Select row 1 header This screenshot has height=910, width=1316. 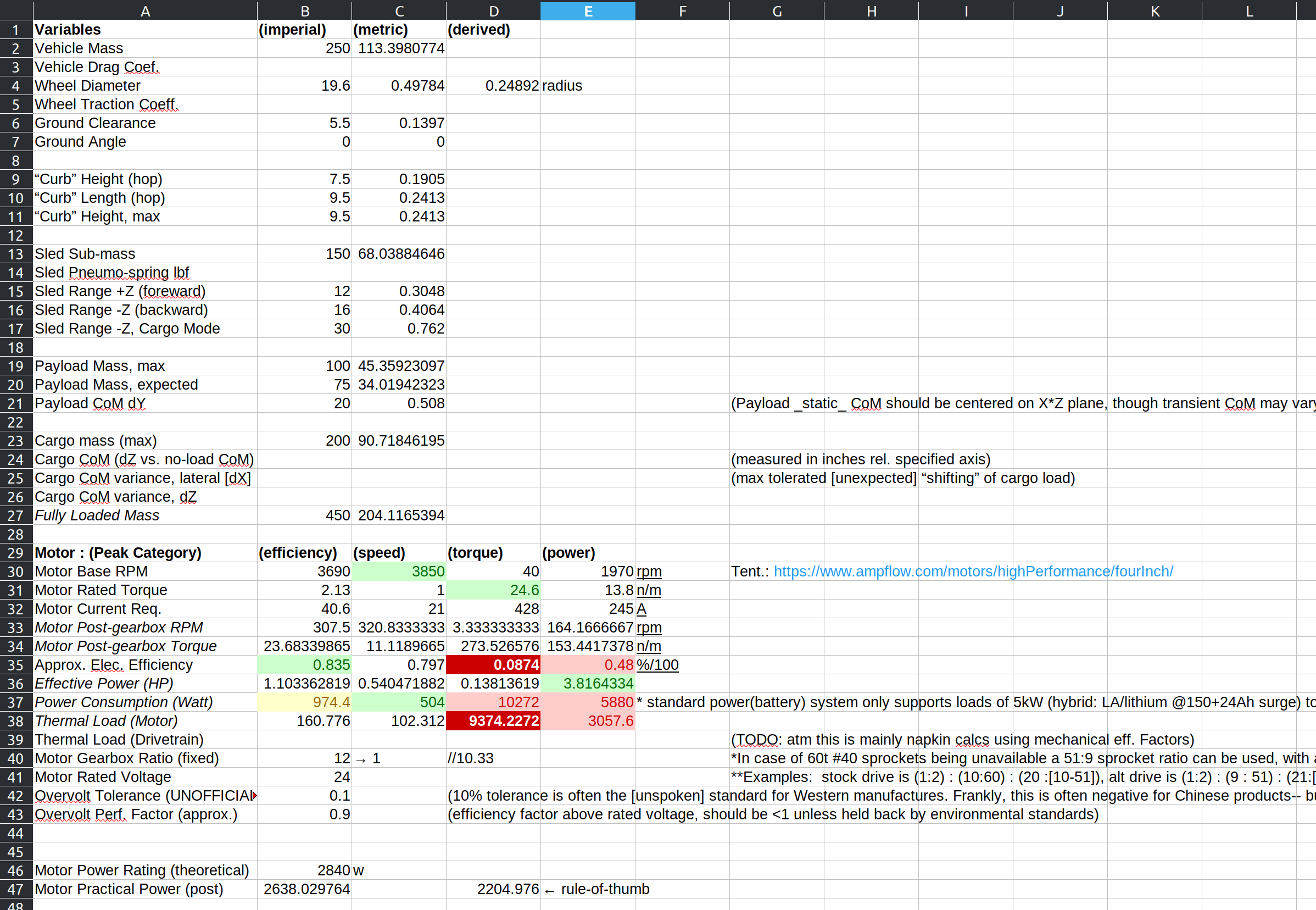[x=16, y=30]
